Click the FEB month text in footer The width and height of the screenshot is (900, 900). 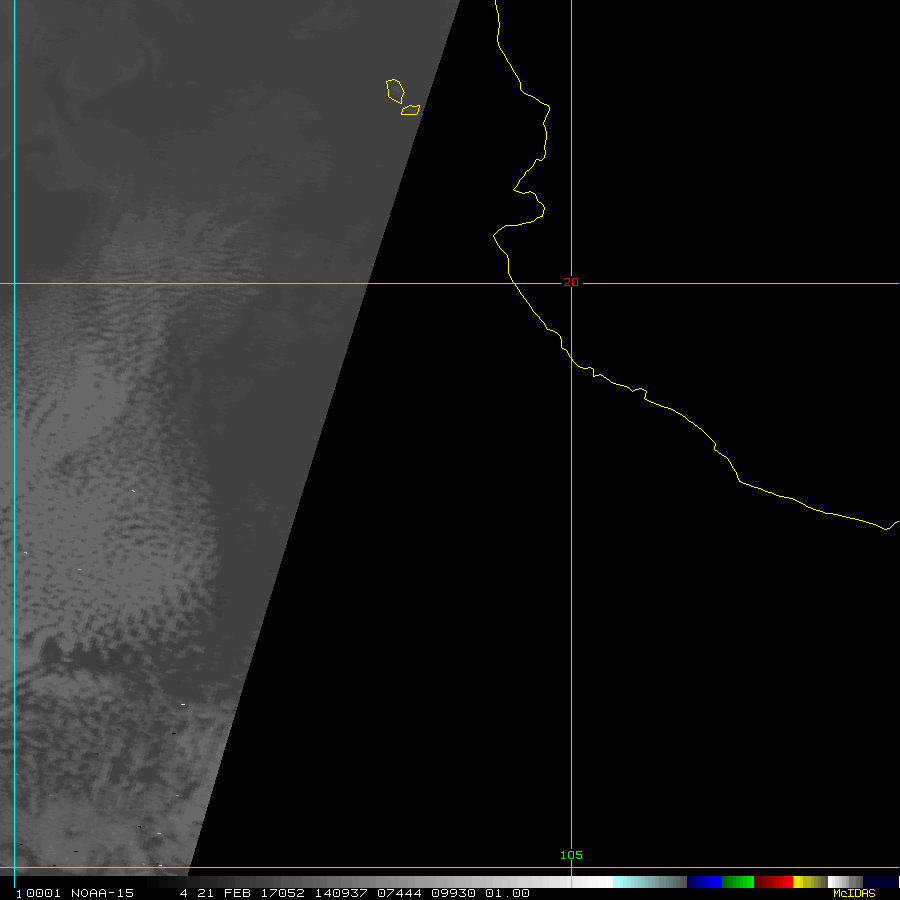tap(237, 893)
